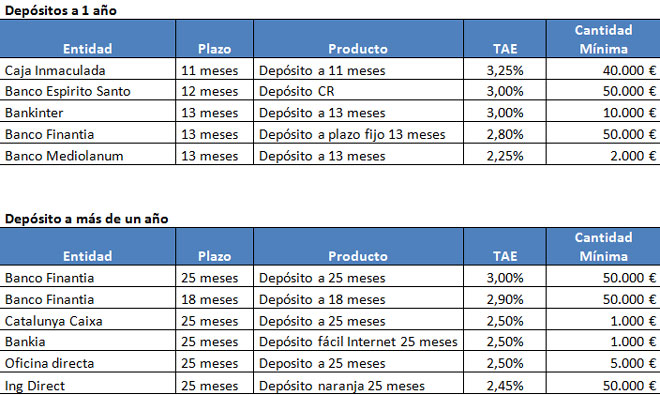Select the 3,25% TAE value

pos(505,69)
